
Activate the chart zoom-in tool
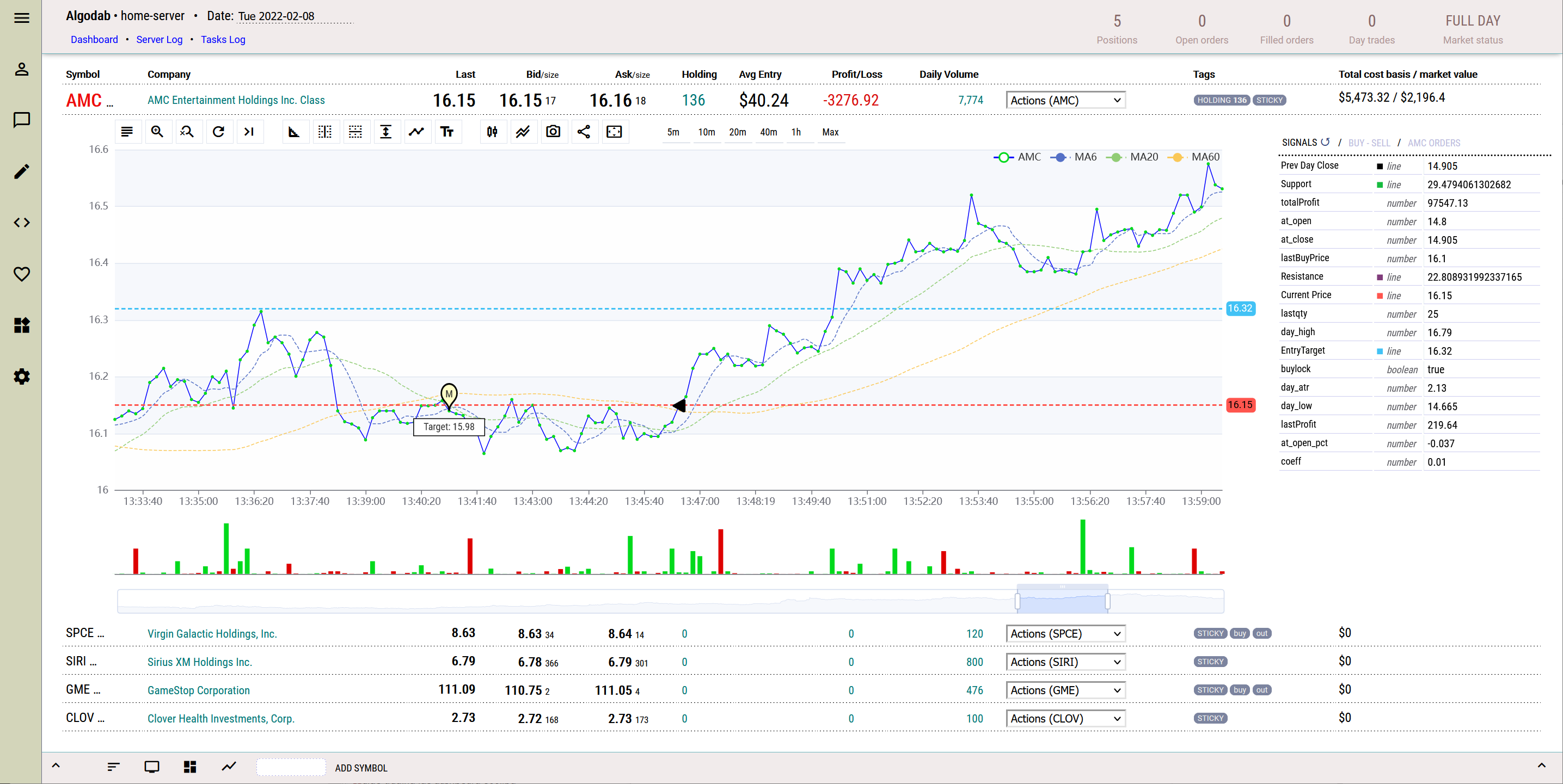[157, 132]
